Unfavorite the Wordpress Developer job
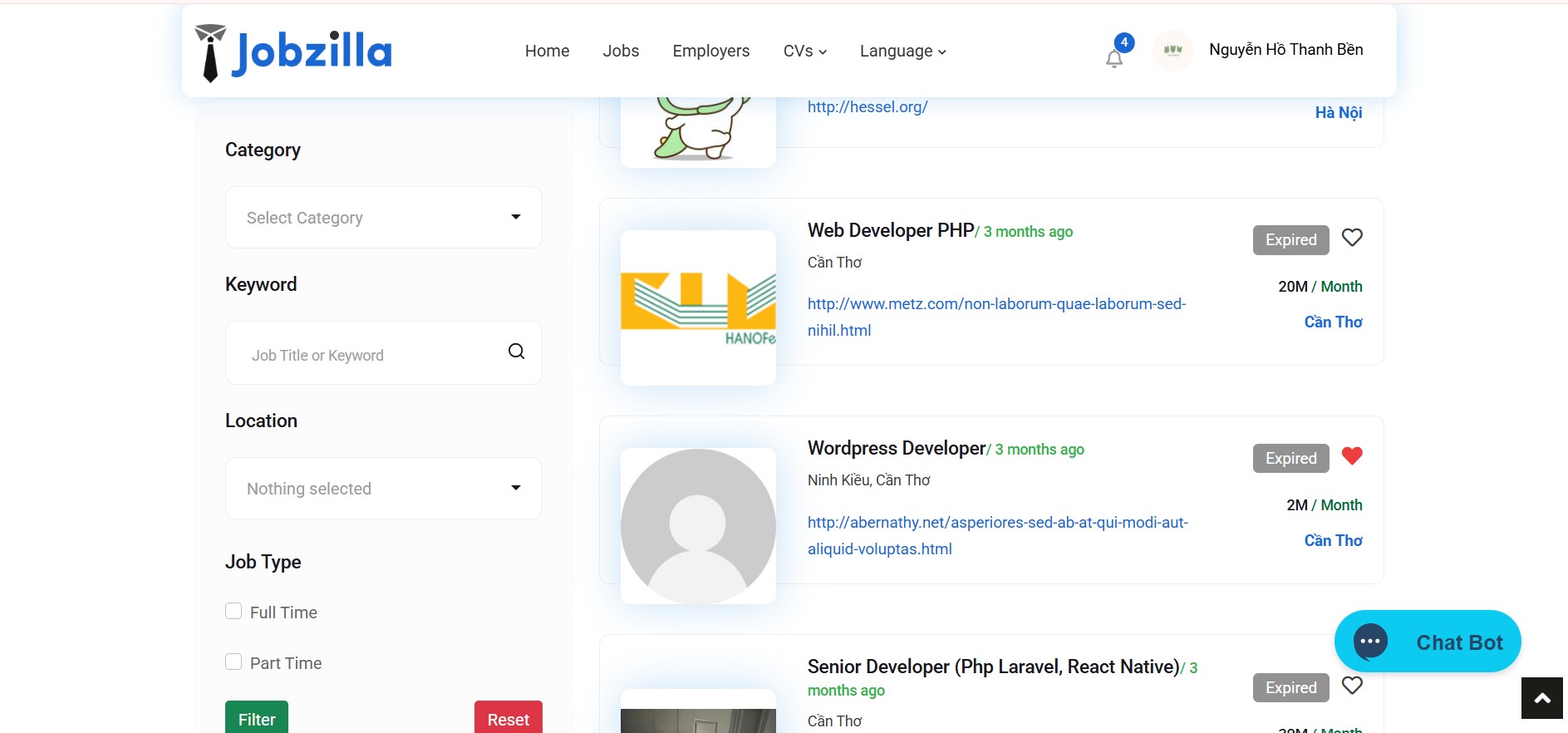Viewport: 1568px width, 733px height. (x=1352, y=456)
